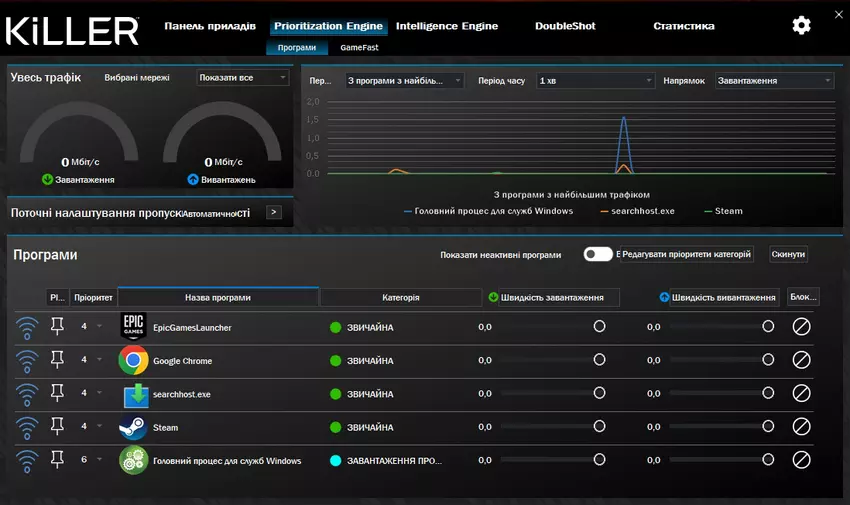The width and height of the screenshot is (850, 505).
Task: Click the Wi-Fi icon in Steam row
Action: [27, 427]
